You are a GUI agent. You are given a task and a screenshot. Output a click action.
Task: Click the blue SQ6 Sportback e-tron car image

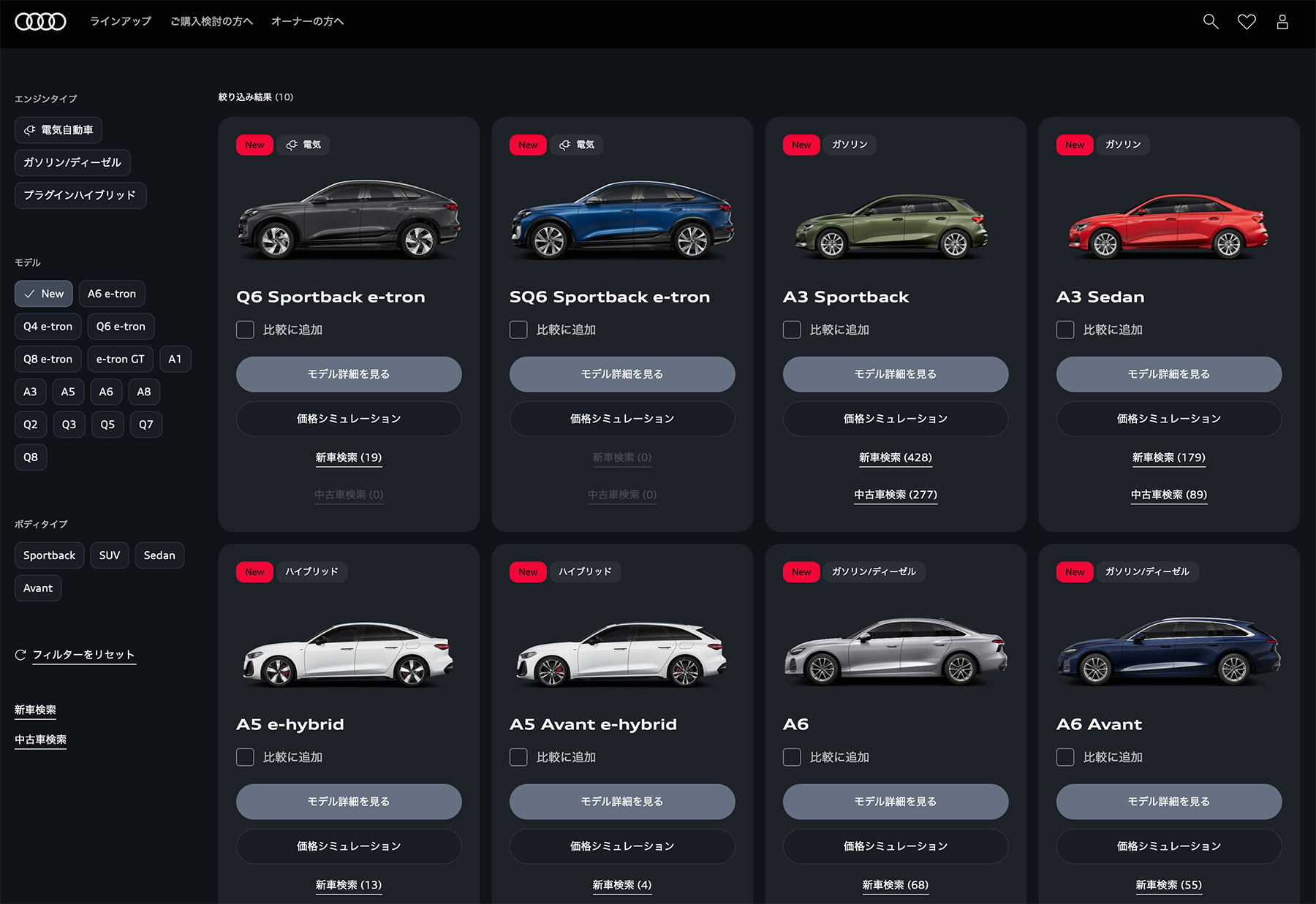pyautogui.click(x=622, y=219)
